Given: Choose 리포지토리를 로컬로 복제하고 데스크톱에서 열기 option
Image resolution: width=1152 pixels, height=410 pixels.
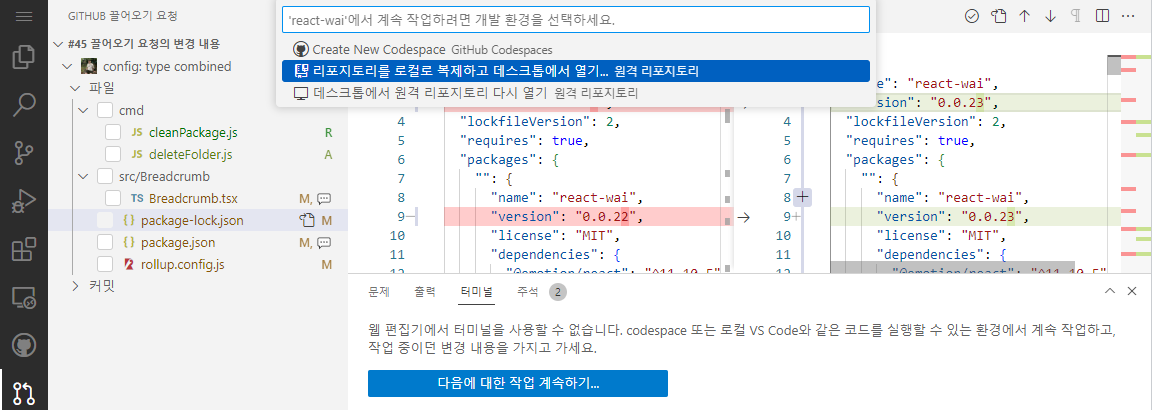Looking at the screenshot, I should pos(575,71).
